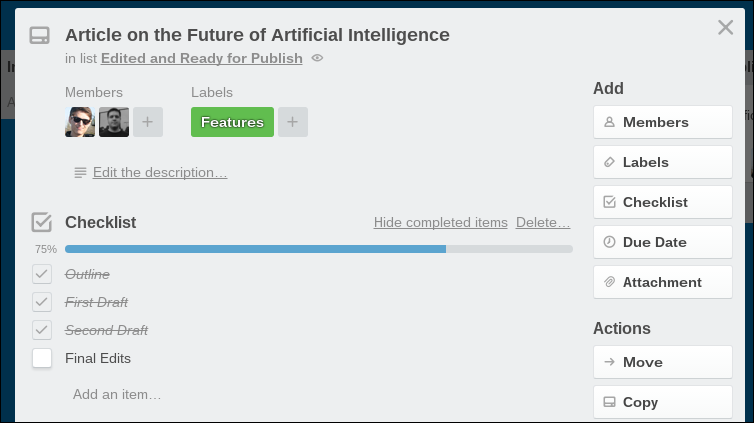Open the Labels picker in sidebar

662,162
